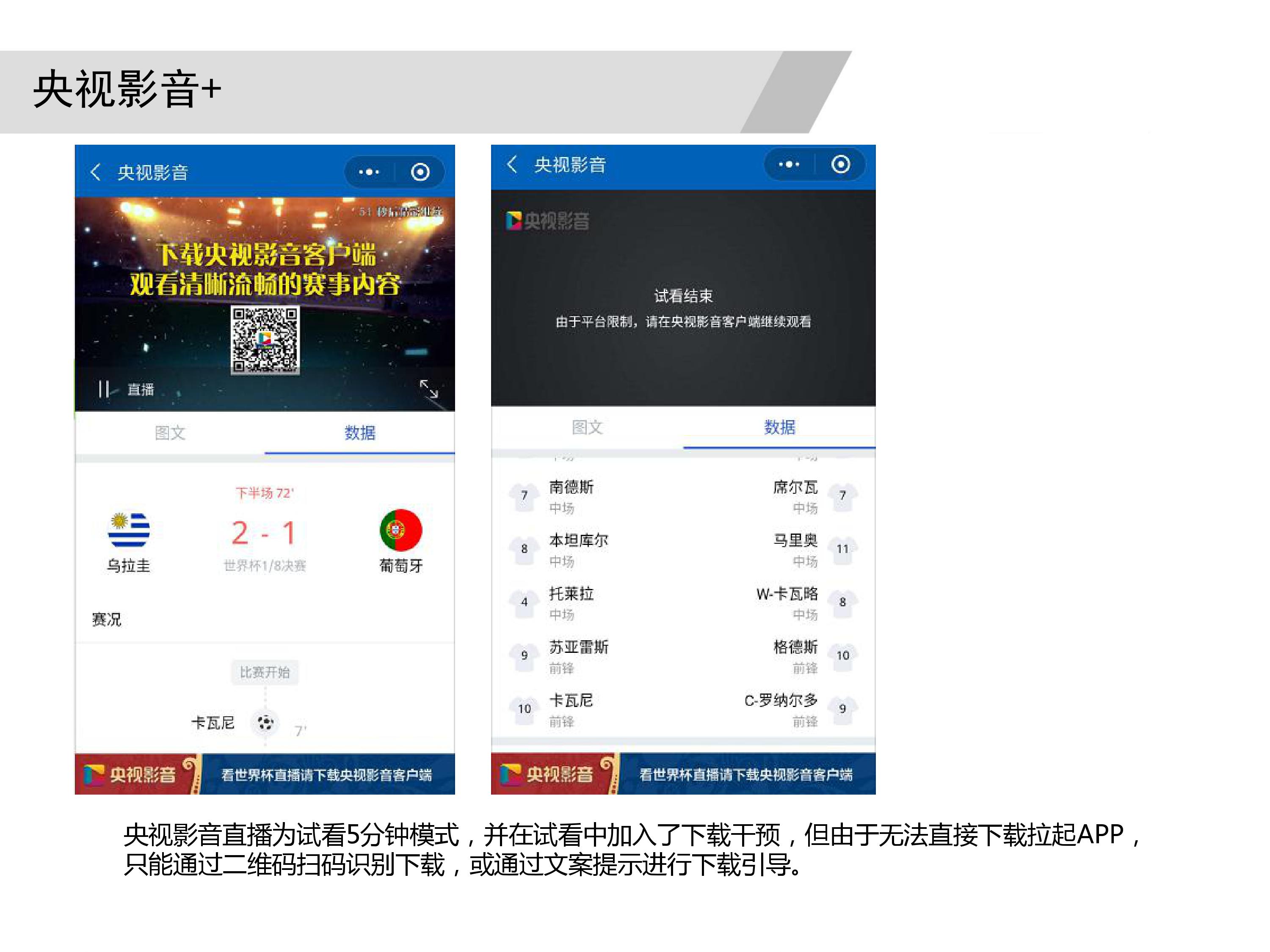1270x952 pixels.
Task: Select the Portugal flag icon
Action: pos(401,530)
